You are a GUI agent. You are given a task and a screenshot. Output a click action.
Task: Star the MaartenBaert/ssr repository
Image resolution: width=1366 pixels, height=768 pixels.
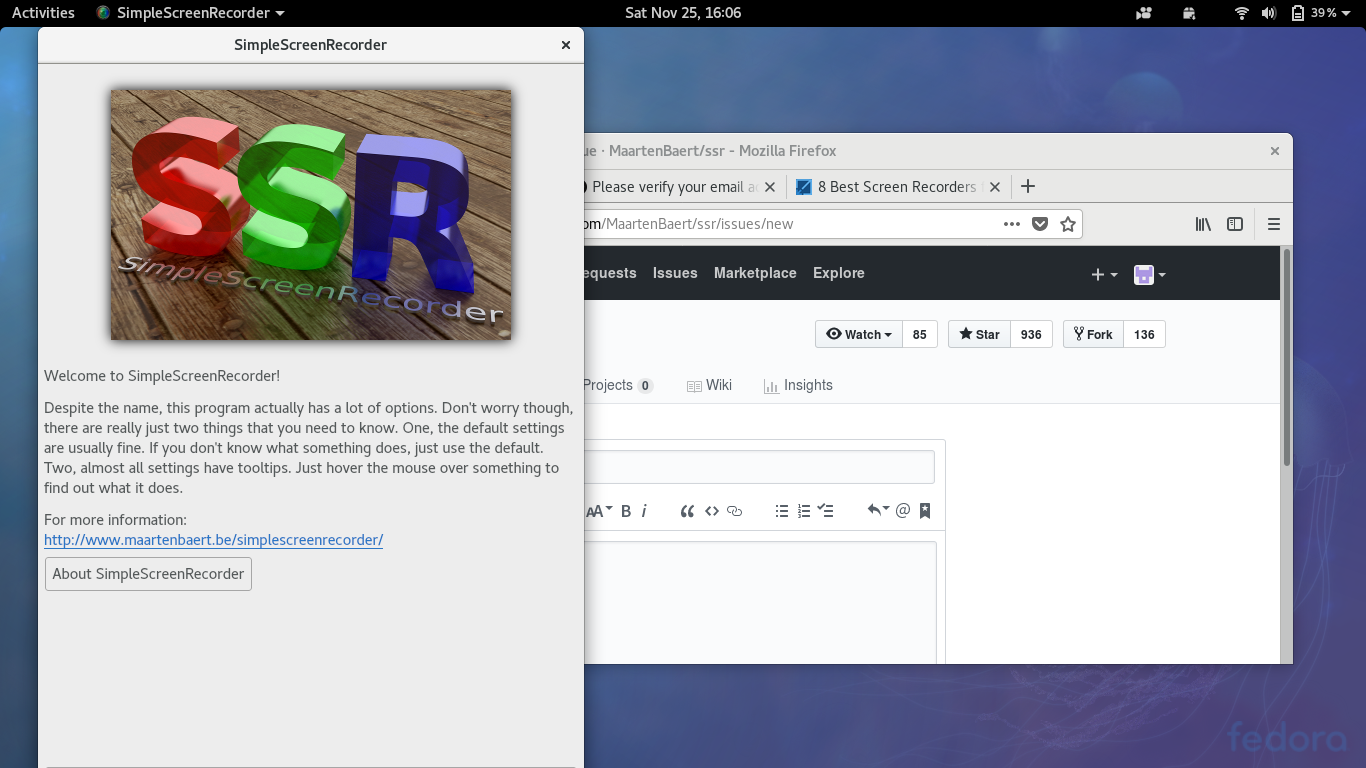(978, 334)
